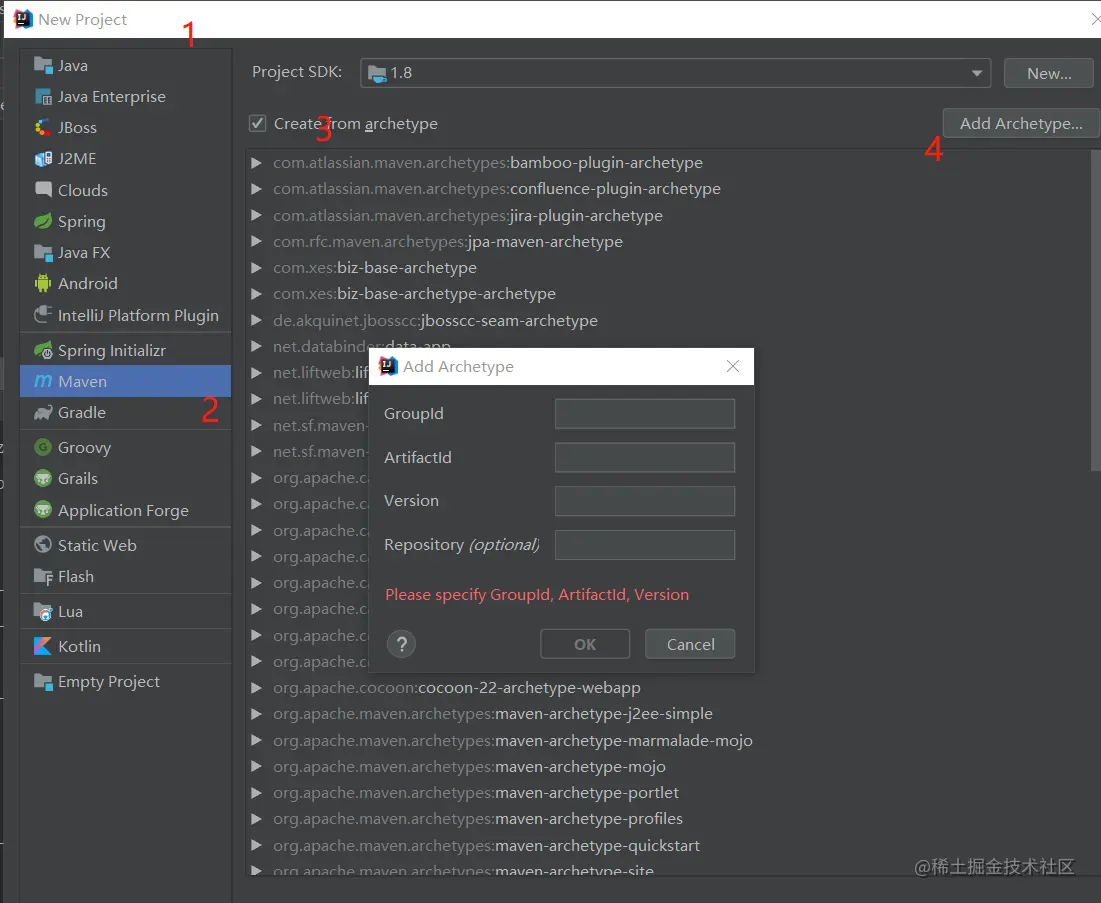Close the Add Archetype dialog

point(732,367)
